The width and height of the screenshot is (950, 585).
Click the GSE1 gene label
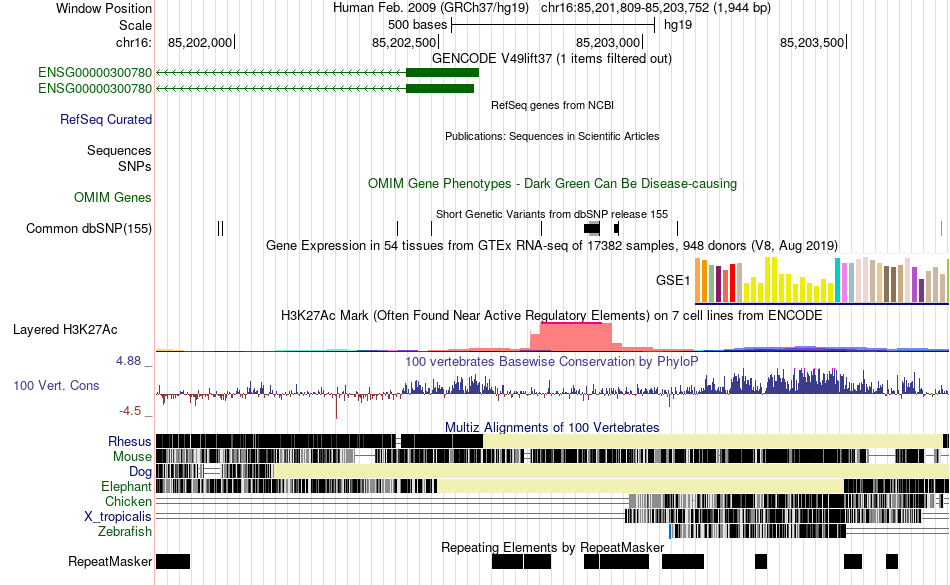[x=673, y=280]
